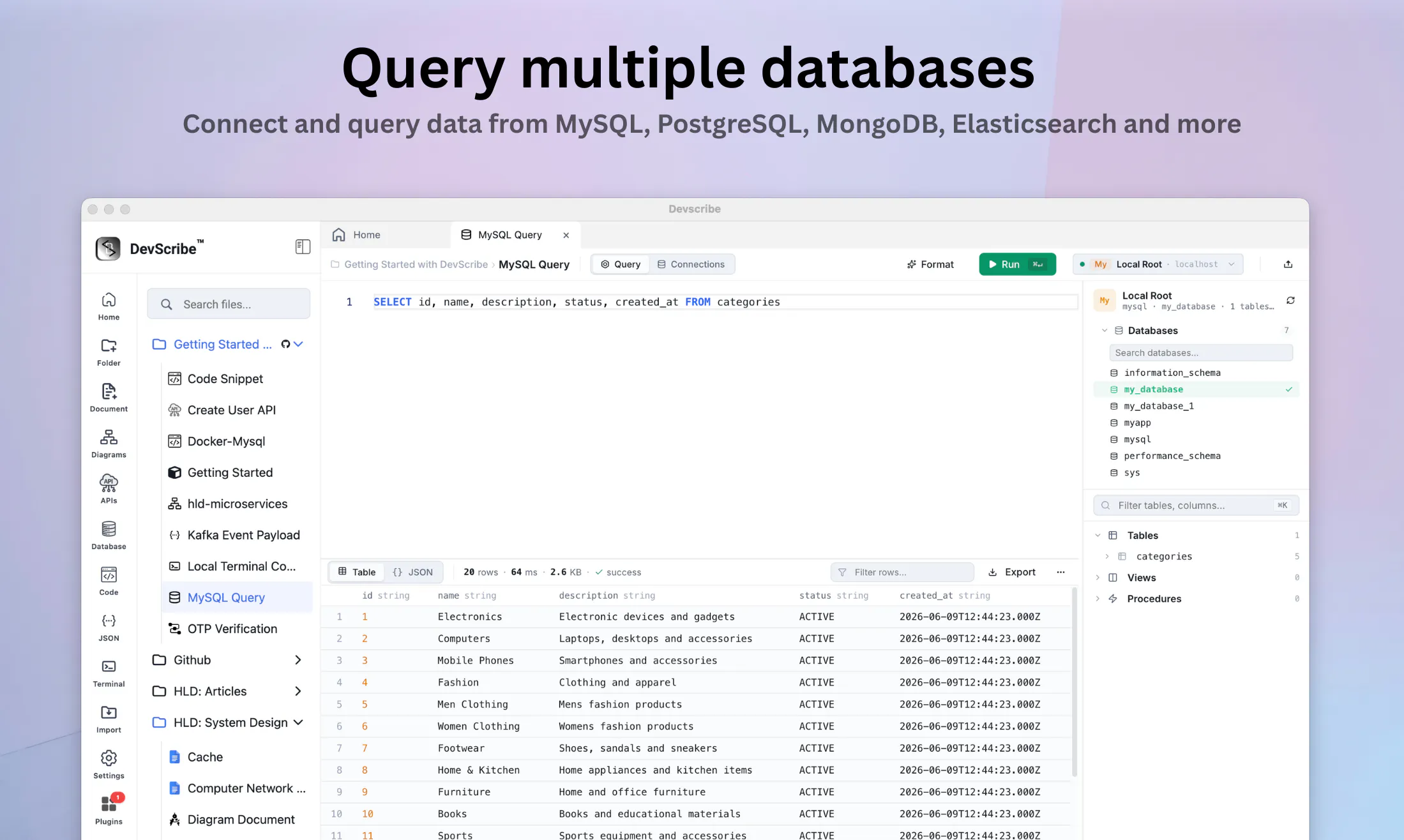The height and width of the screenshot is (840, 1404).
Task: Click the GitHub icon on Getting Started folder
Action: (285, 345)
